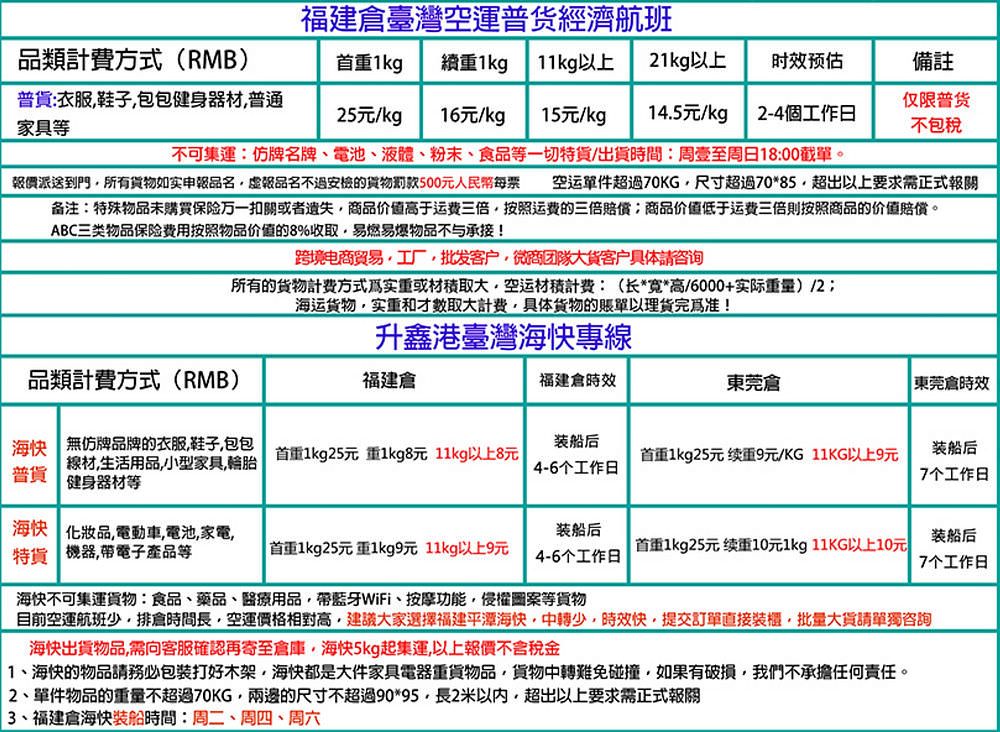
Task: Click the 東莞倉時效 header
Action: 952,383
